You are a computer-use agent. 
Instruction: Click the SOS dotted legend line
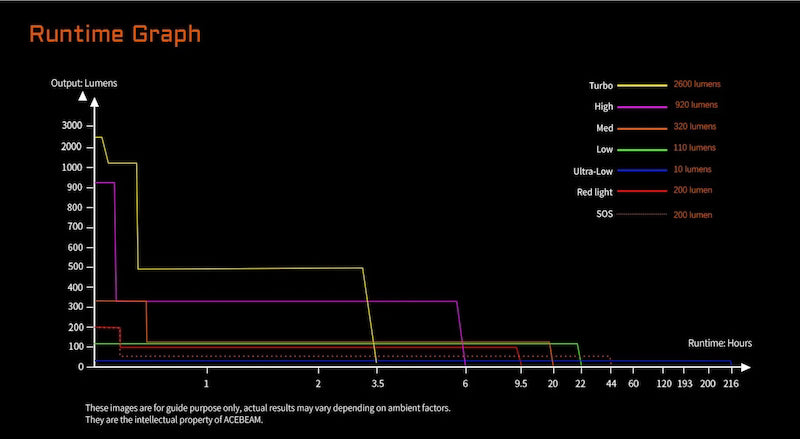click(x=641, y=214)
